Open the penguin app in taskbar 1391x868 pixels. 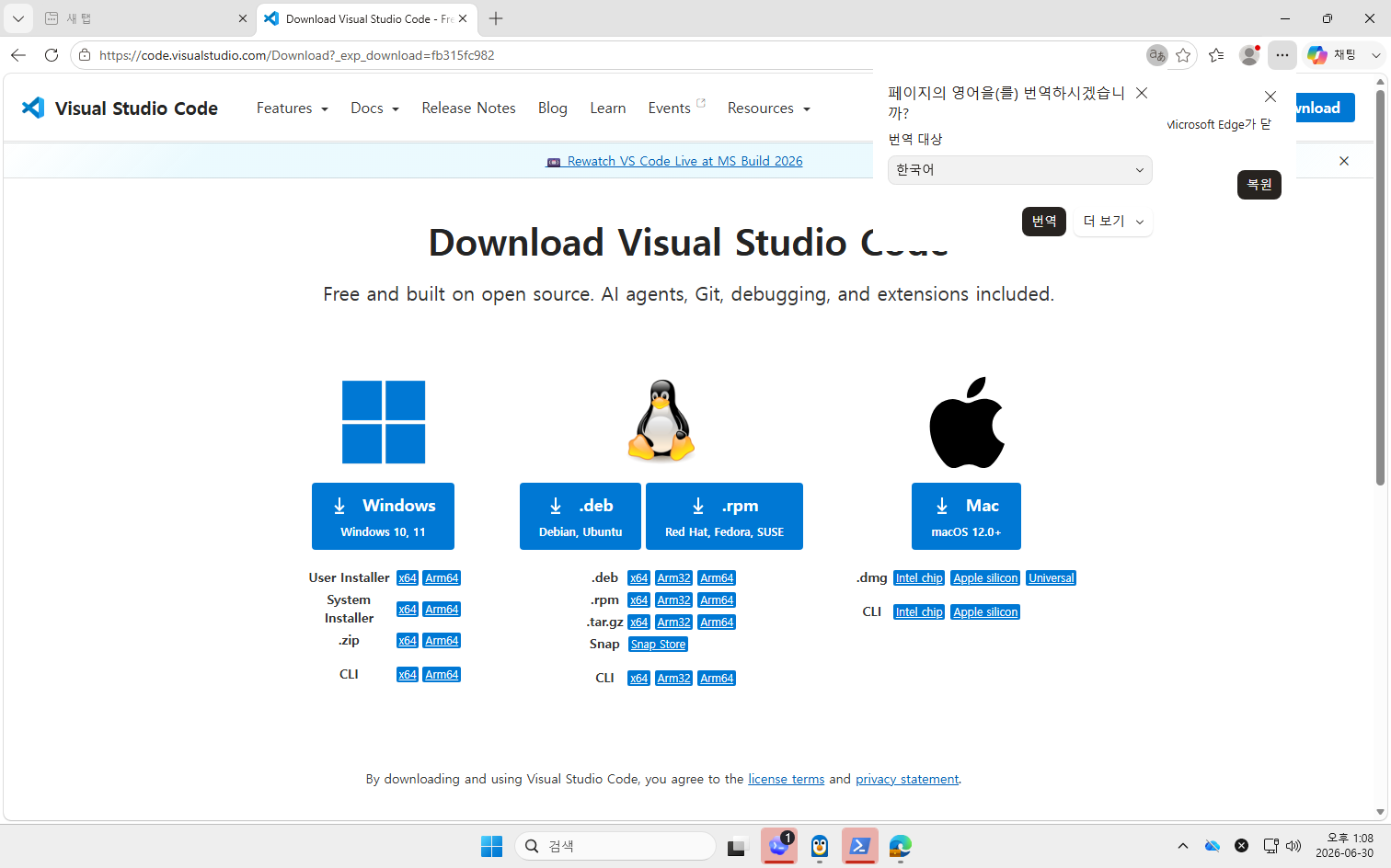point(820,846)
